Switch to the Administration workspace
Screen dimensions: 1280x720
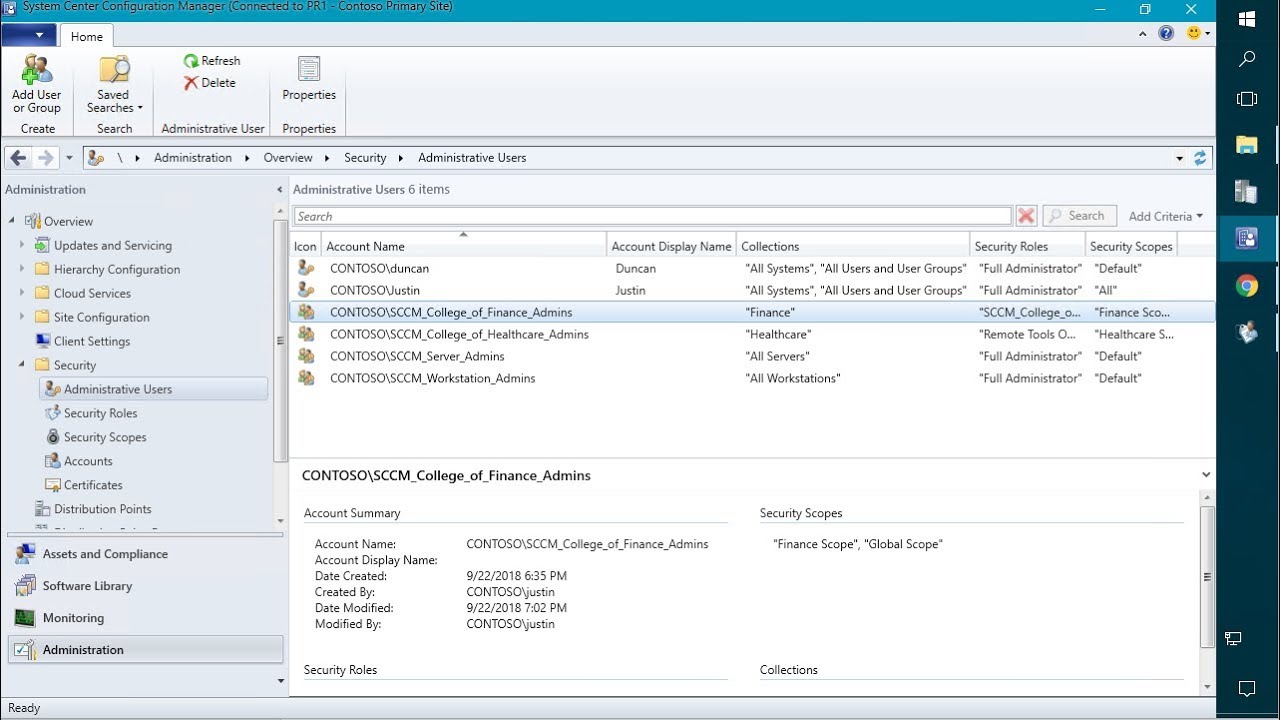(146, 650)
